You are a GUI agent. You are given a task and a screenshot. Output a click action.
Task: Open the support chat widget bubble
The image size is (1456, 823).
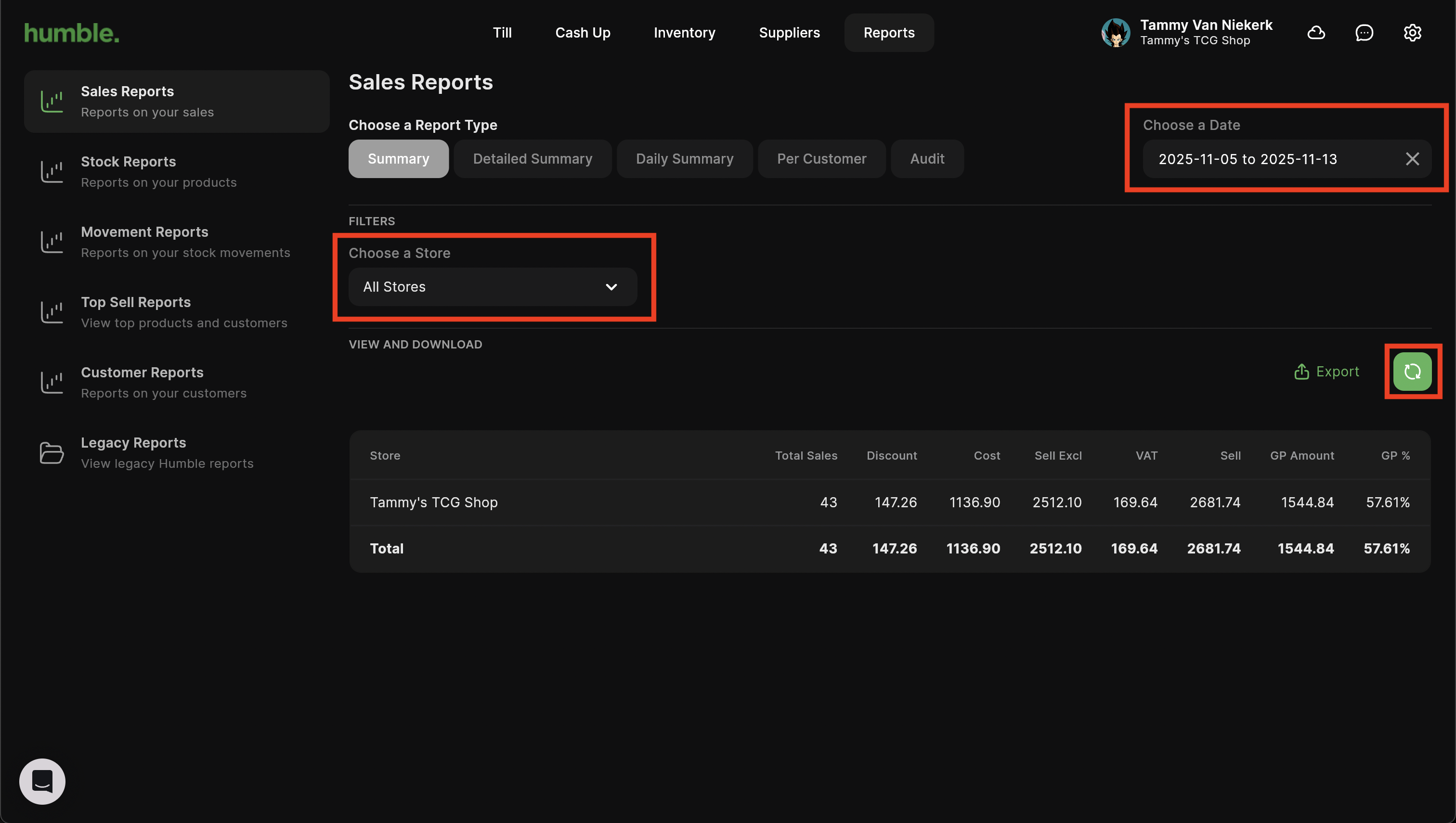tap(42, 781)
